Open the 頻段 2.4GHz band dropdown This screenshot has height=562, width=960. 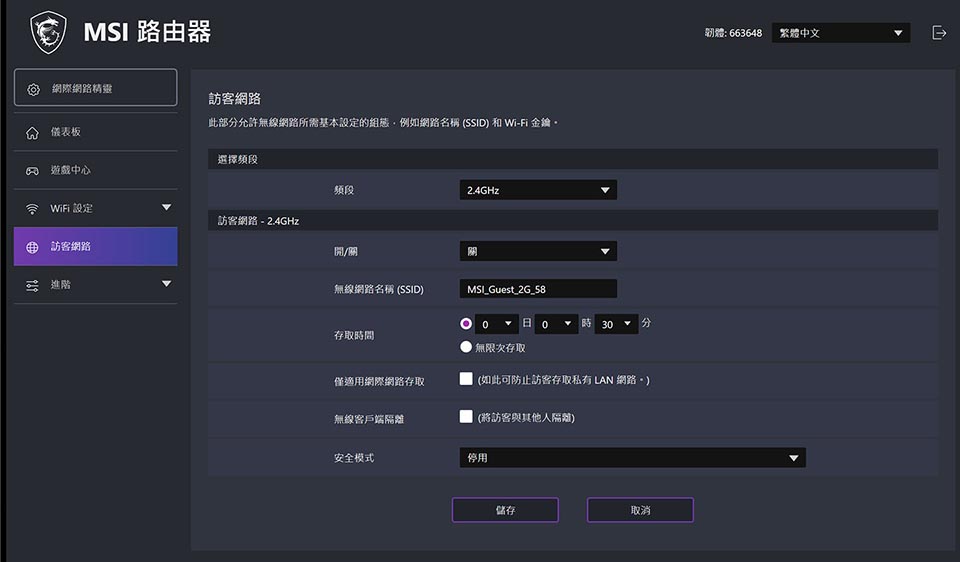tap(538, 190)
